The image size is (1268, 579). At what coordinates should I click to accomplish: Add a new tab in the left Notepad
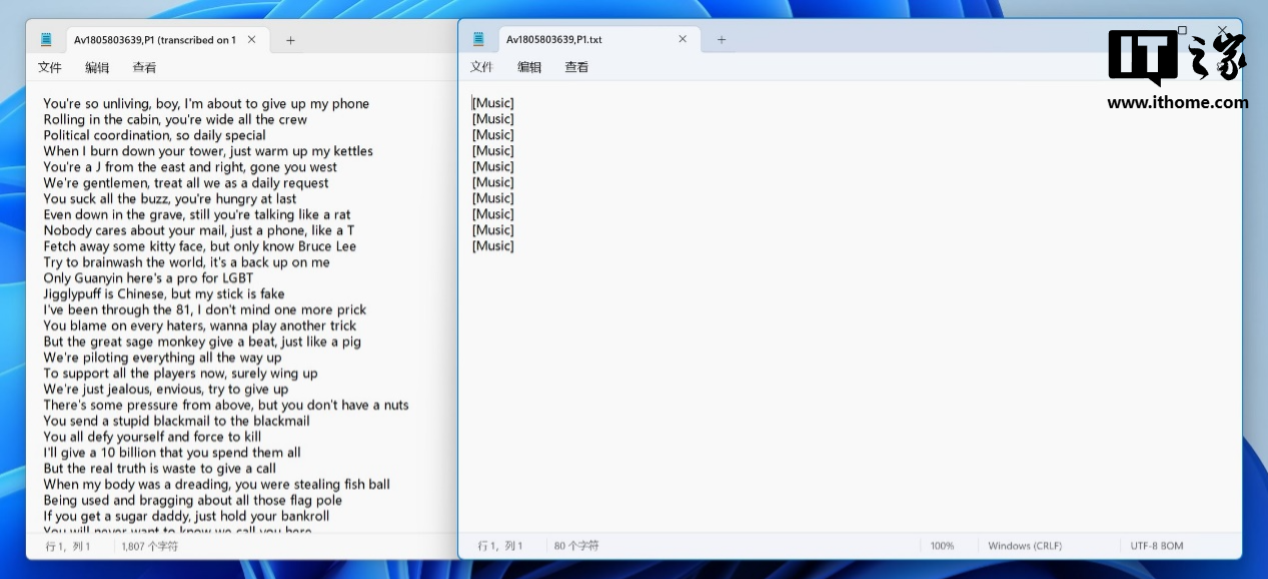pyautogui.click(x=291, y=40)
